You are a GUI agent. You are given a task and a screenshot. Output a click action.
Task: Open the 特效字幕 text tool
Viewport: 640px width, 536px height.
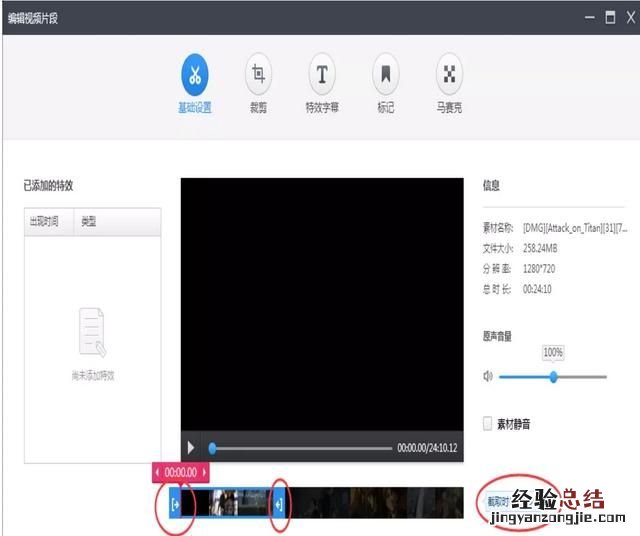pos(322,74)
